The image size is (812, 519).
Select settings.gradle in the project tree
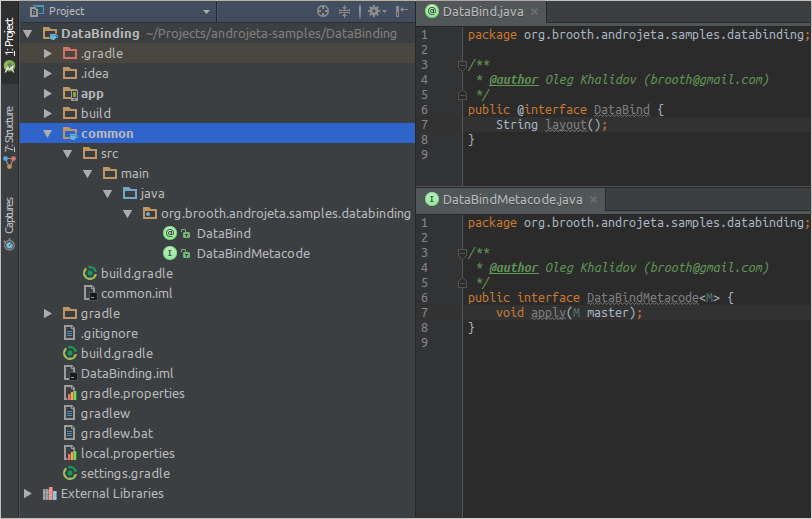point(125,473)
